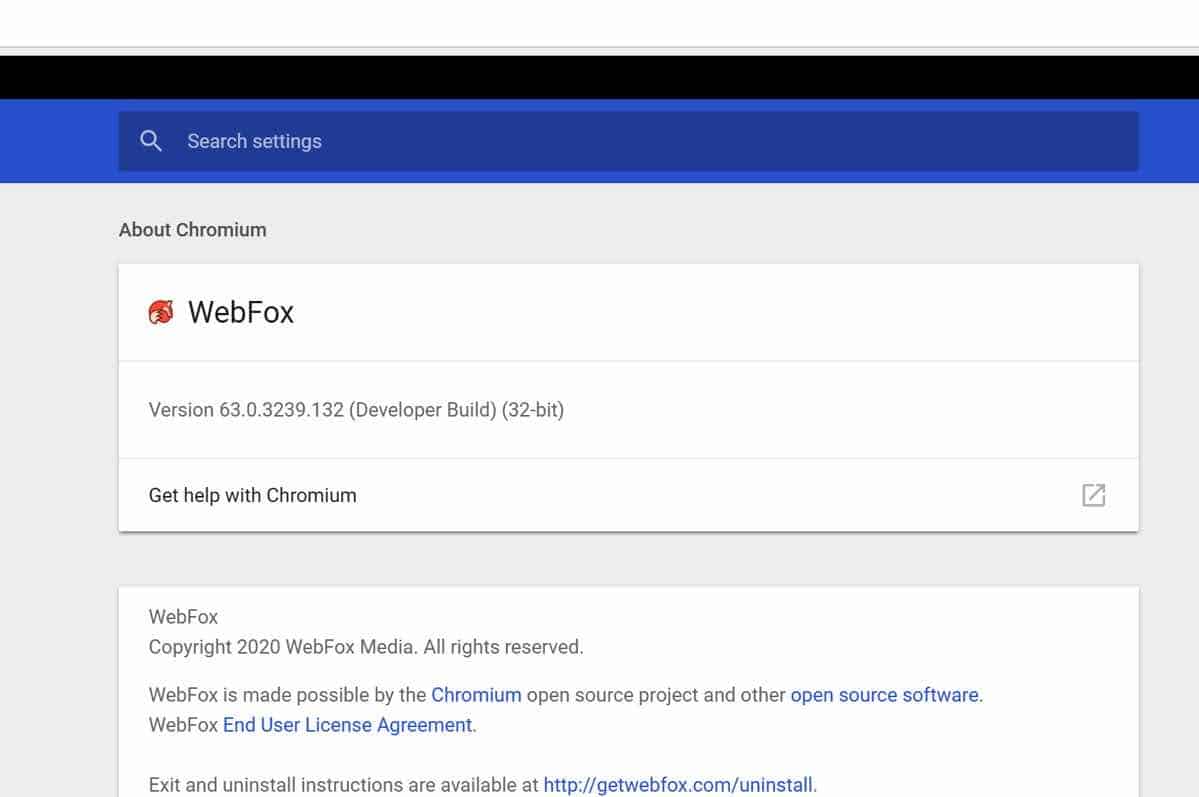Open the open source software link
1199x797 pixels.
point(884,695)
